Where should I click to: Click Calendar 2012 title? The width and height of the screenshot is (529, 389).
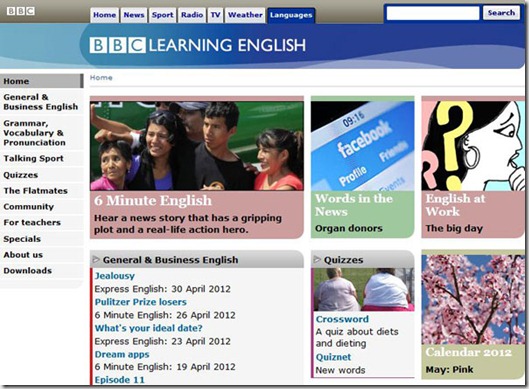click(x=468, y=352)
